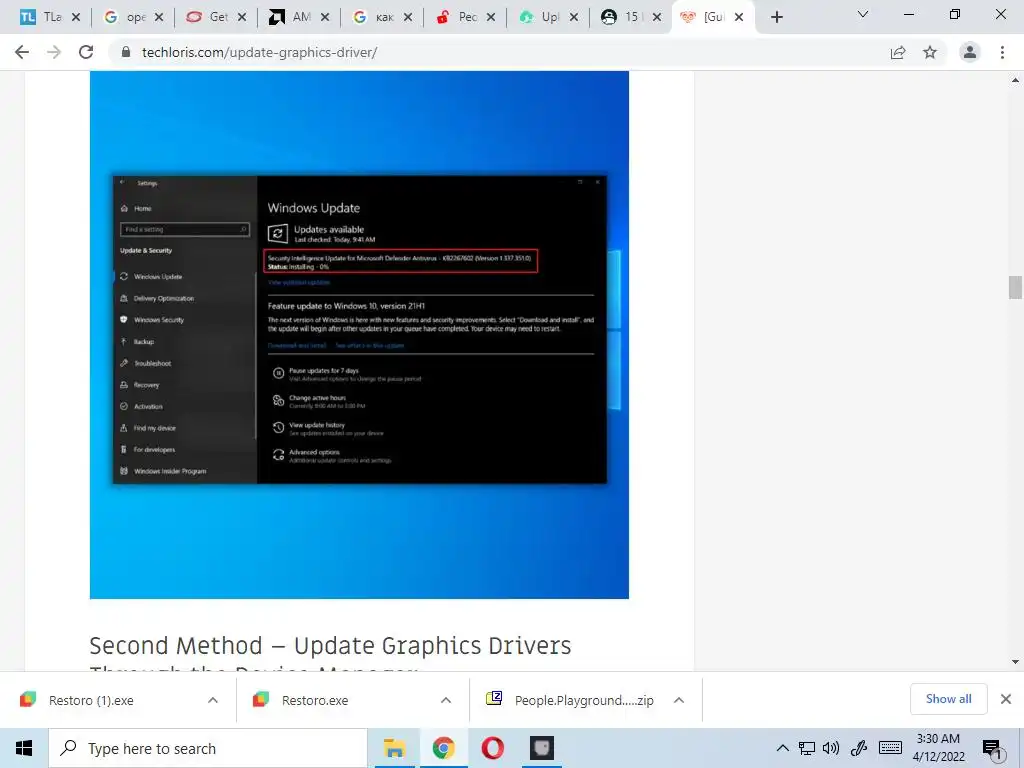Click the Chrome taskbar icon
This screenshot has height=768, width=1024.
point(443,748)
